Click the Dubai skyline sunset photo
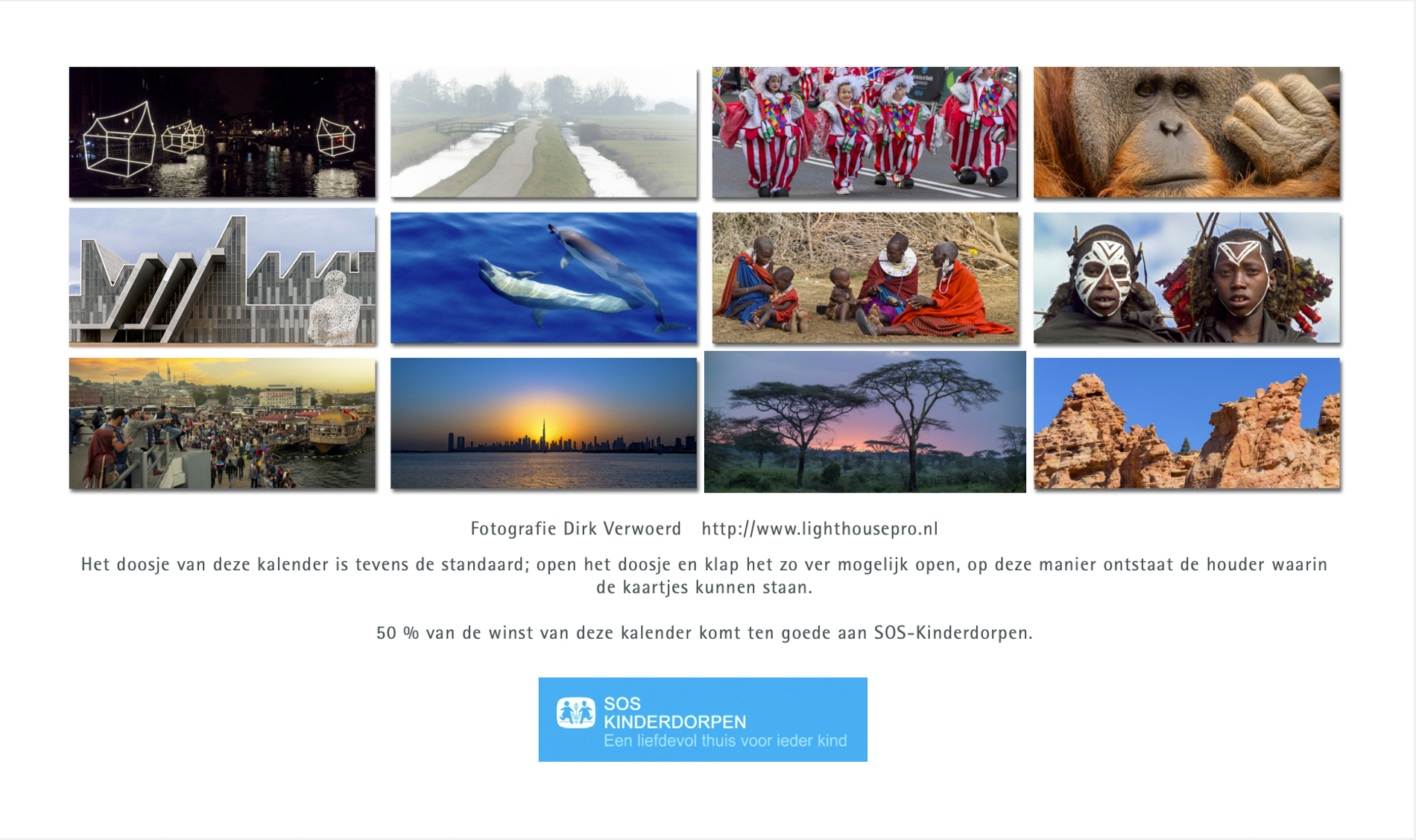The image size is (1416, 840). pos(544,423)
